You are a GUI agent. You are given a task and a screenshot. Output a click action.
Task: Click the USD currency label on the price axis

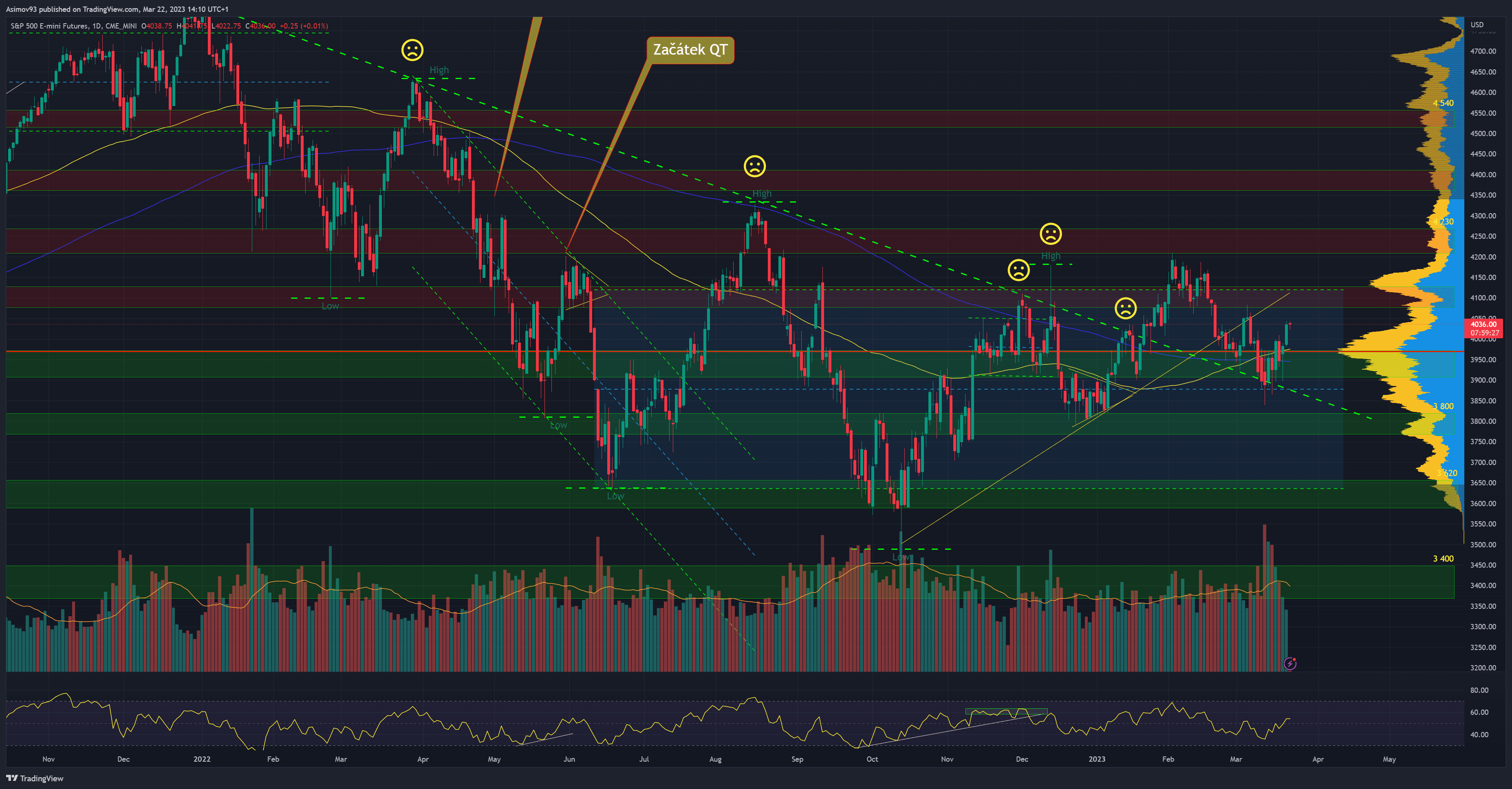click(1477, 24)
